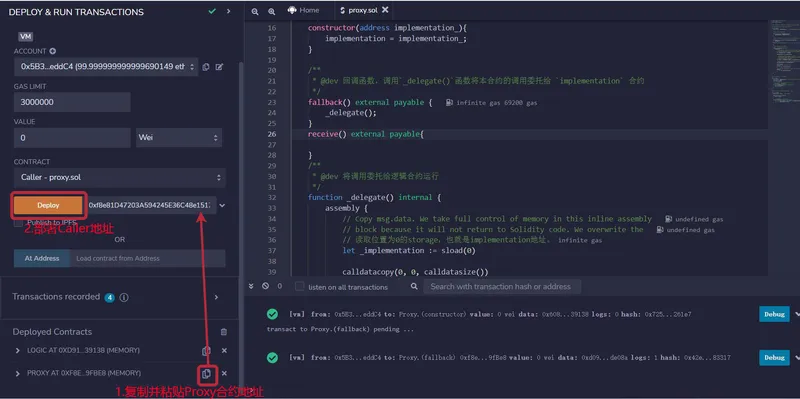
Task: Click the search with transaction hash field
Action: pos(502,286)
